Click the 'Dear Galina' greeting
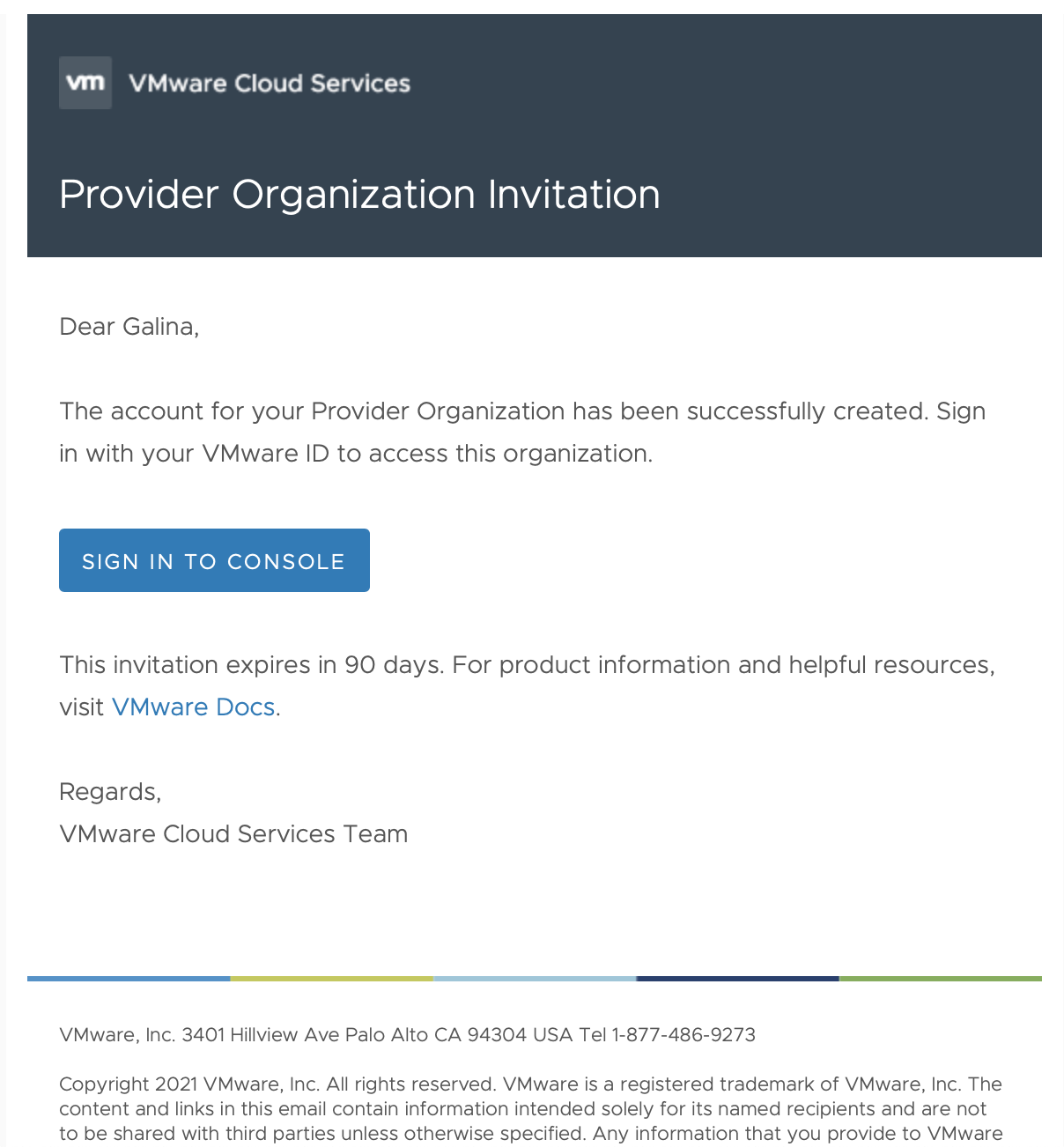The image size is (1064, 1147). 129,327
